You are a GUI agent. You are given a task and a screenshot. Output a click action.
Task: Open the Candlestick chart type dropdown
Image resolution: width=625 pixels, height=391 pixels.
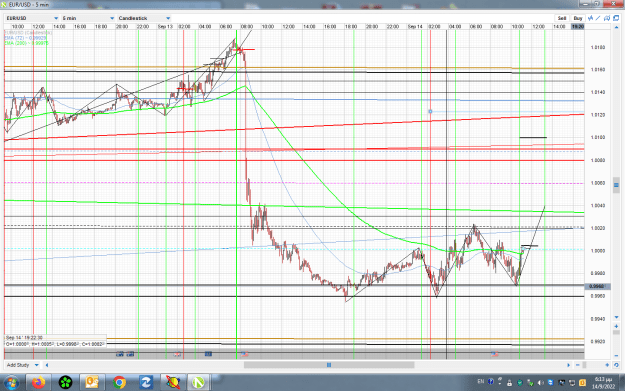tap(144, 18)
